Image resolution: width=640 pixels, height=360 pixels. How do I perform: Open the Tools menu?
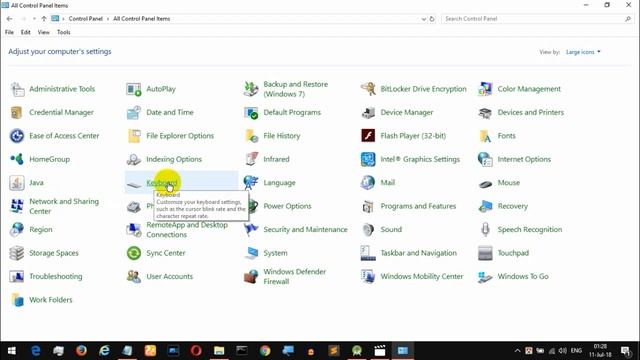coord(64,32)
